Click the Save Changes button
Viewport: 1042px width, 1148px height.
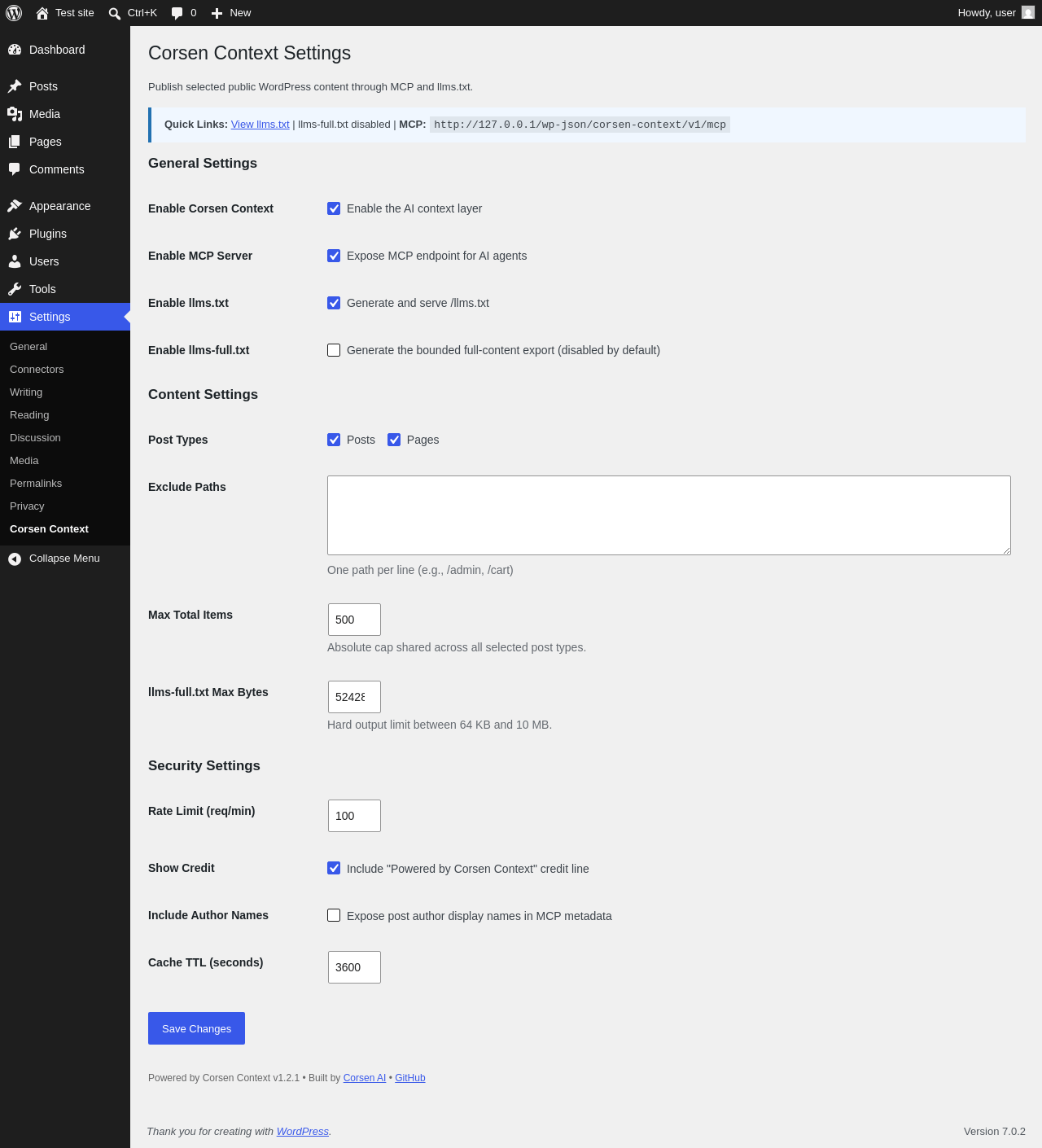coord(196,1028)
